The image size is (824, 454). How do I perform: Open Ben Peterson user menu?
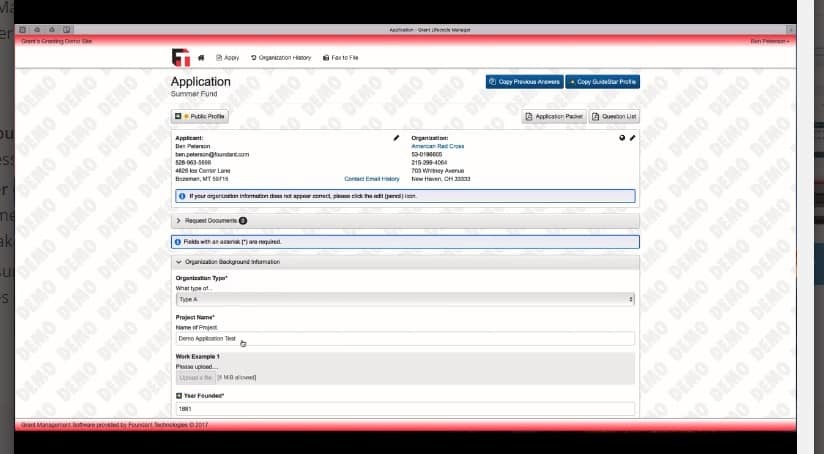click(x=769, y=41)
